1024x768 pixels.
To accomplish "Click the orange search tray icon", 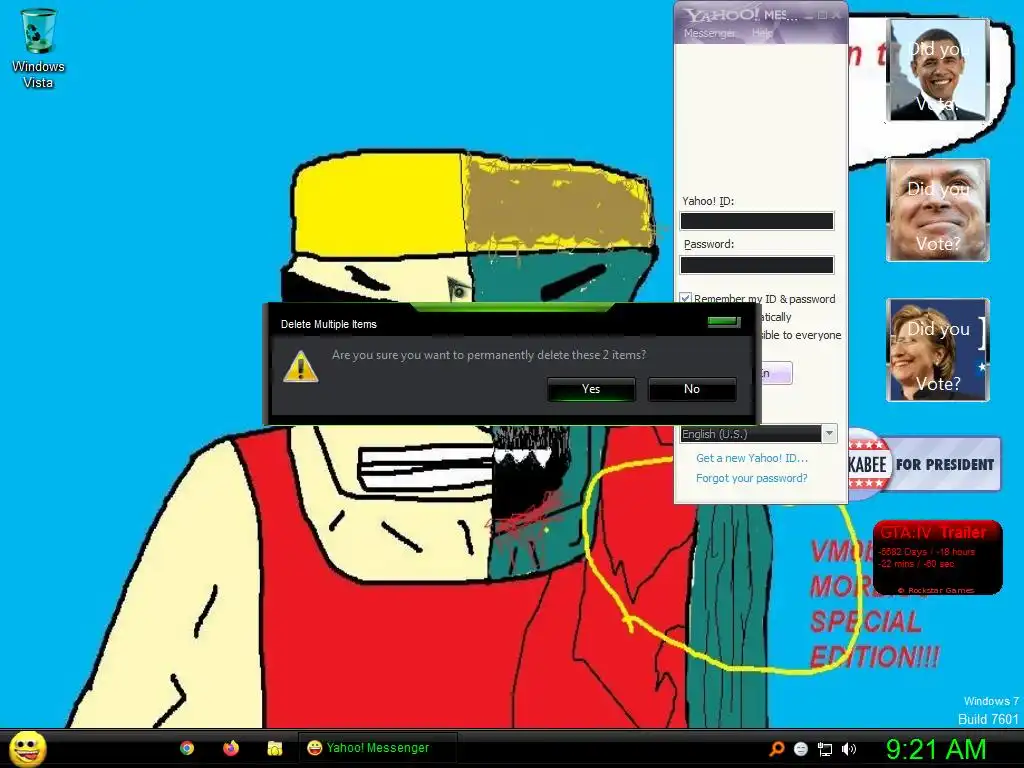I will click(x=776, y=749).
